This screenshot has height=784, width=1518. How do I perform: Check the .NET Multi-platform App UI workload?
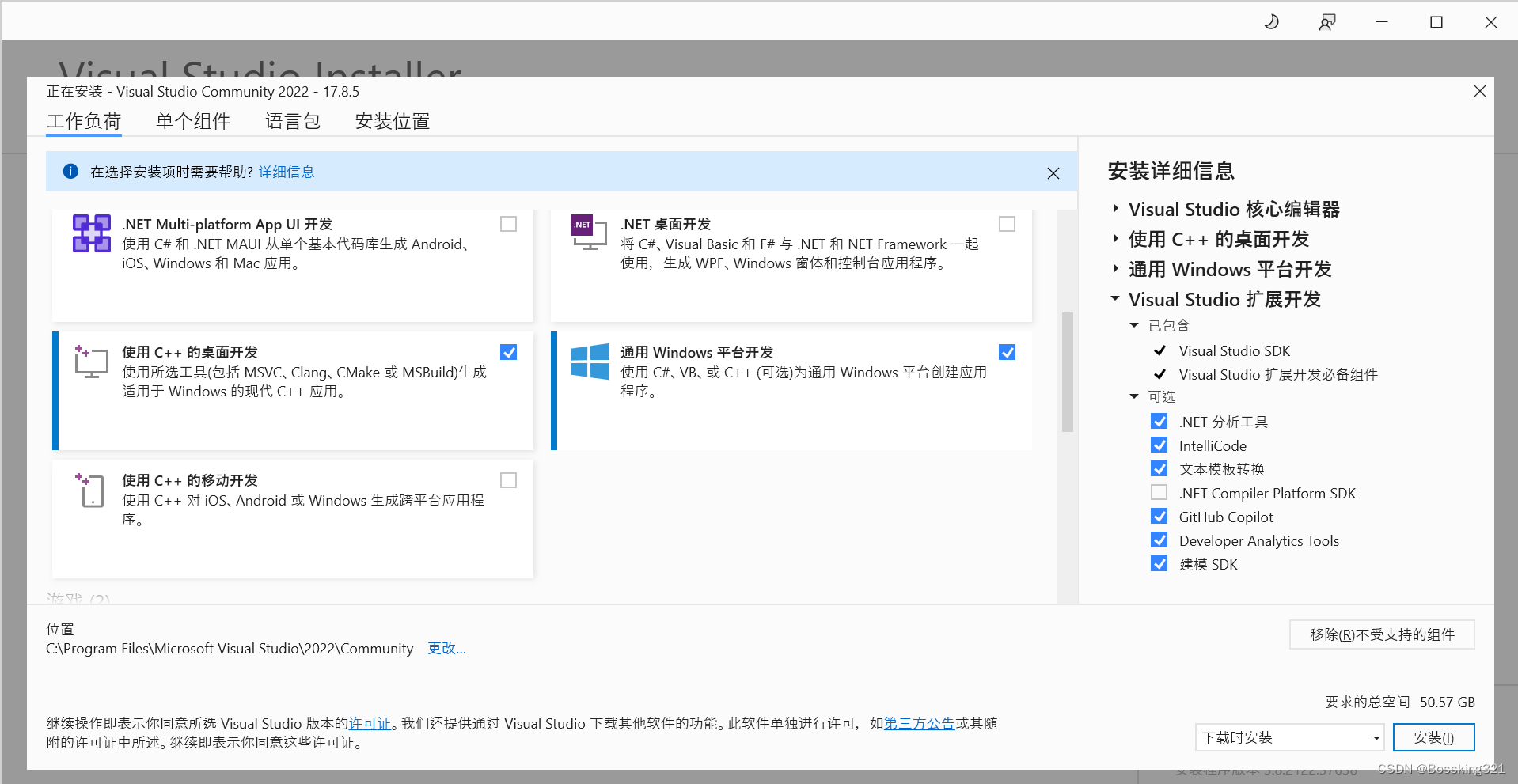click(x=508, y=224)
